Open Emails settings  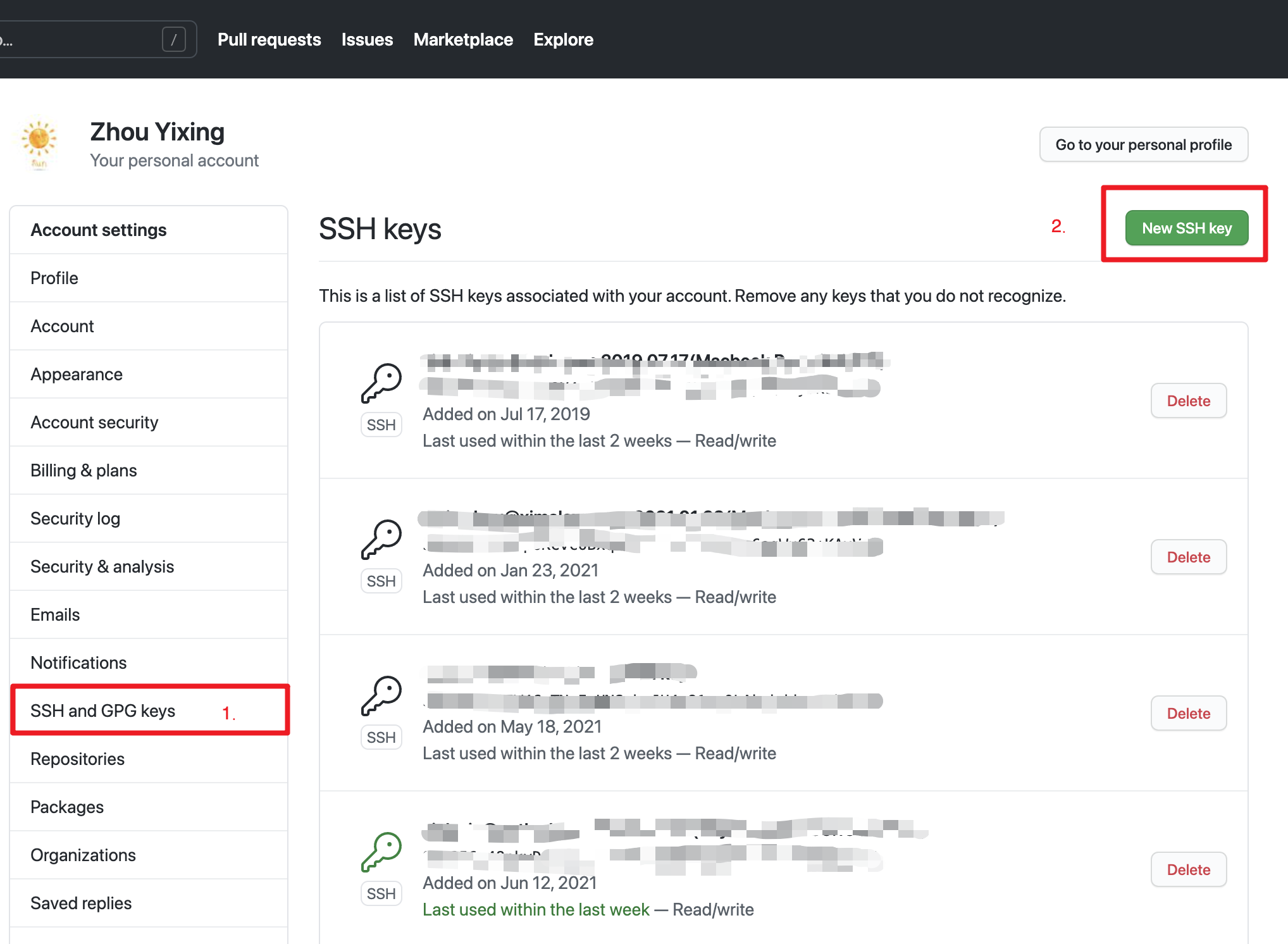[x=149, y=614]
